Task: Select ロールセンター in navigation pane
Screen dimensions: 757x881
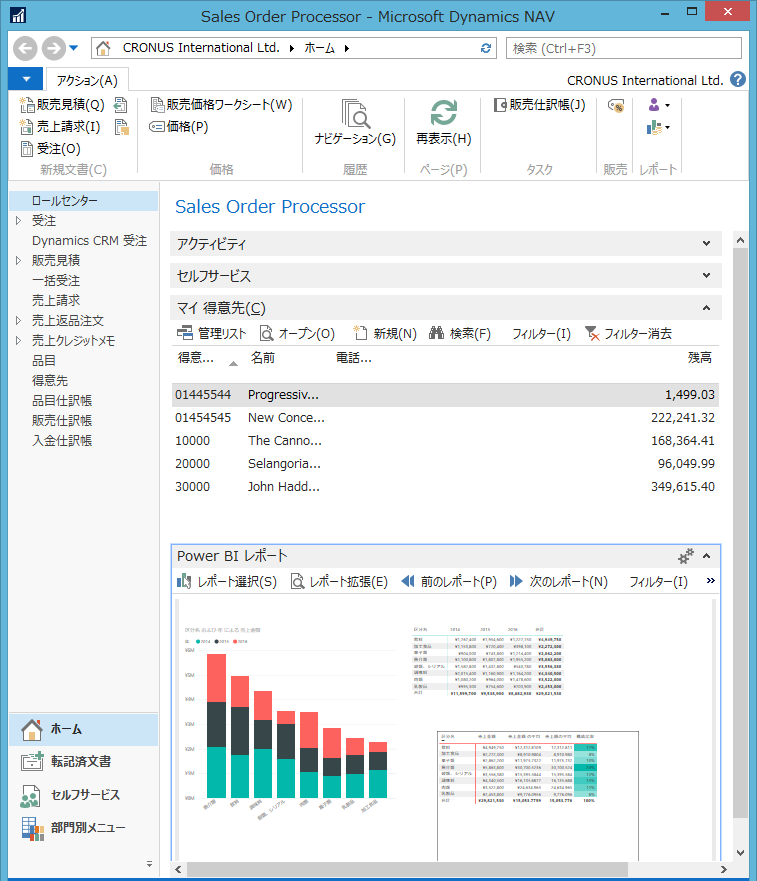Action: (x=84, y=201)
